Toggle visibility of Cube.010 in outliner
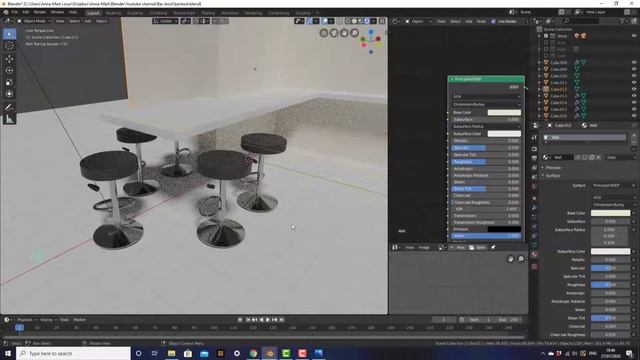This screenshot has height=360, width=640. pyautogui.click(x=634, y=76)
